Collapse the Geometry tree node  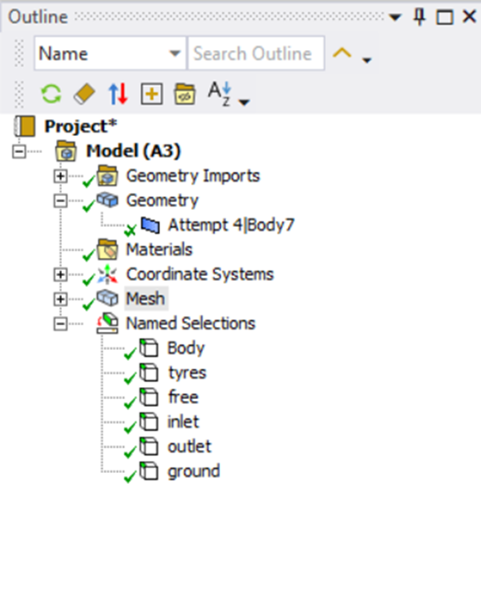(60, 200)
